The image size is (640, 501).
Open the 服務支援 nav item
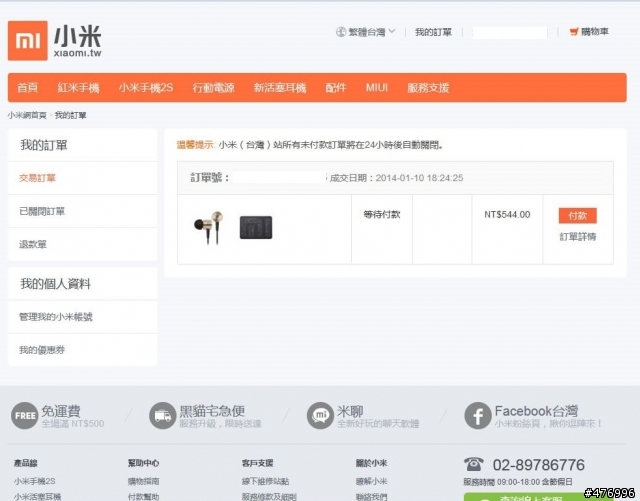[428, 88]
